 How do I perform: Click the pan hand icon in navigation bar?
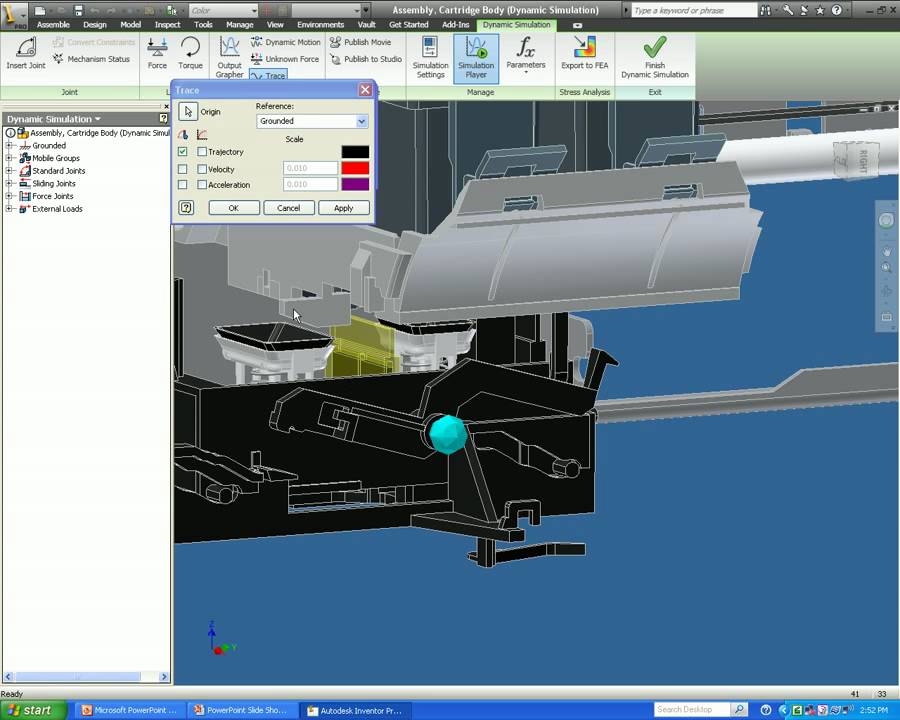click(886, 250)
